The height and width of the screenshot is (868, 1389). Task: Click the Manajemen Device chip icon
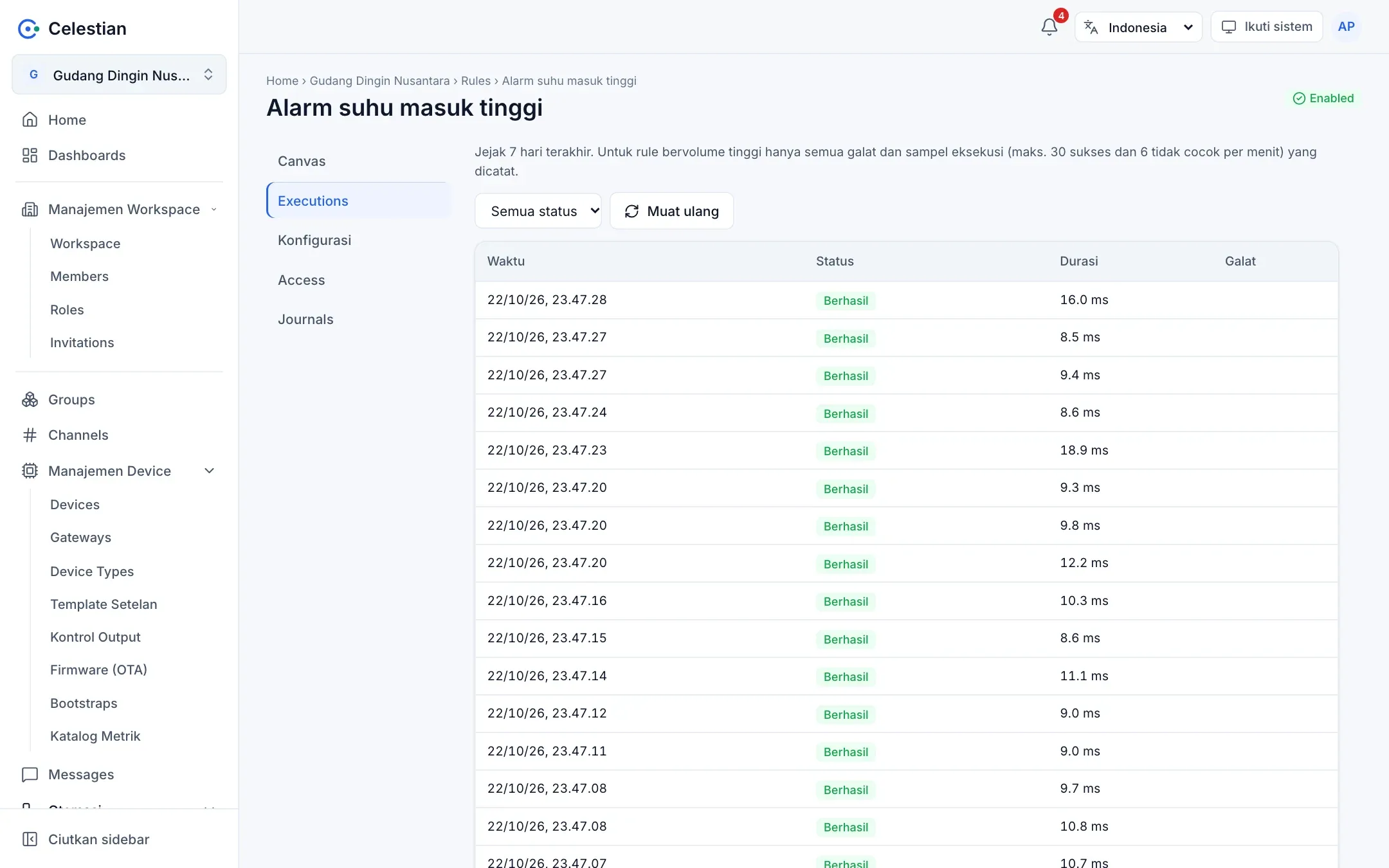[30, 471]
